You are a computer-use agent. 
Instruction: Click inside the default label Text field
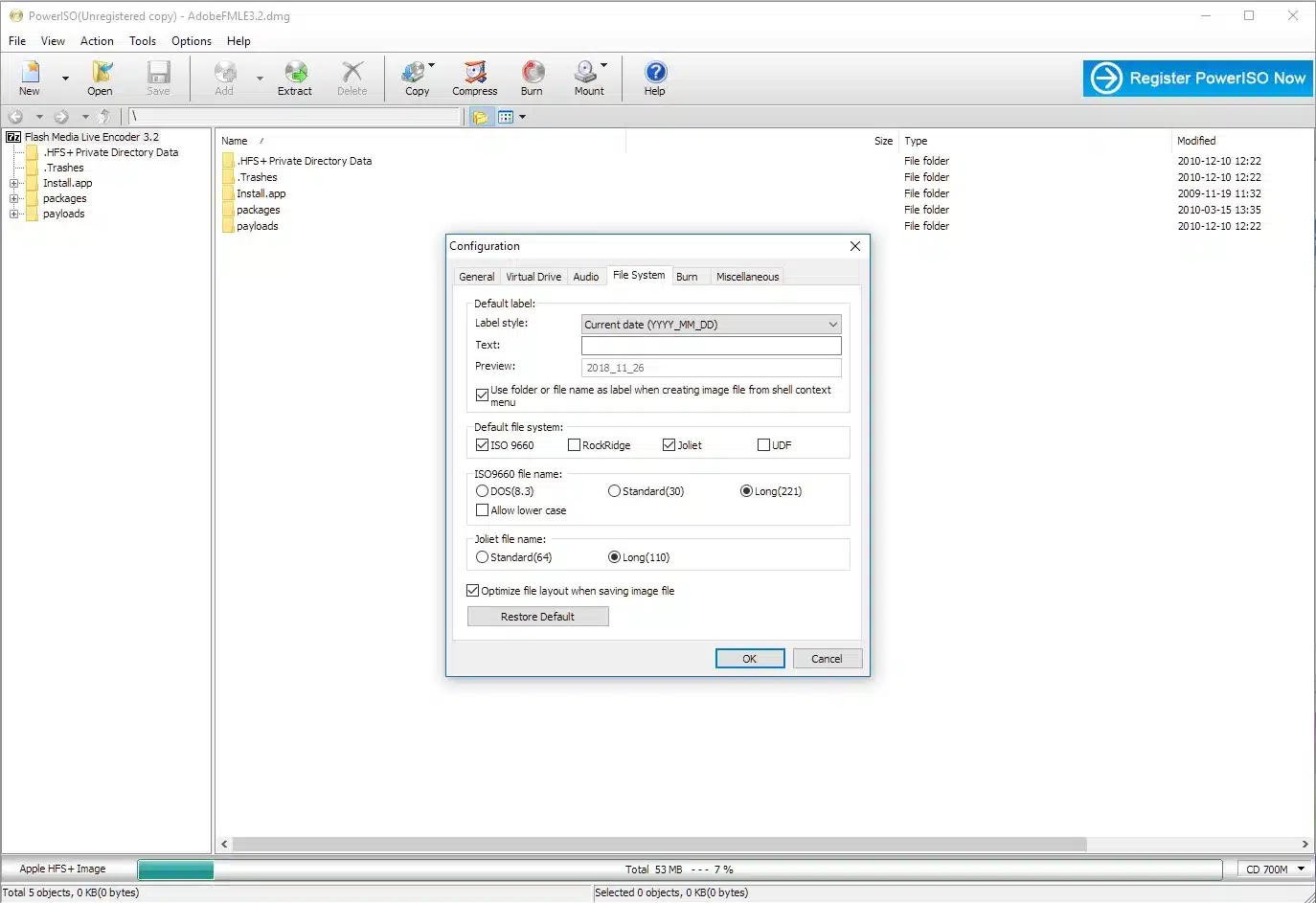711,346
